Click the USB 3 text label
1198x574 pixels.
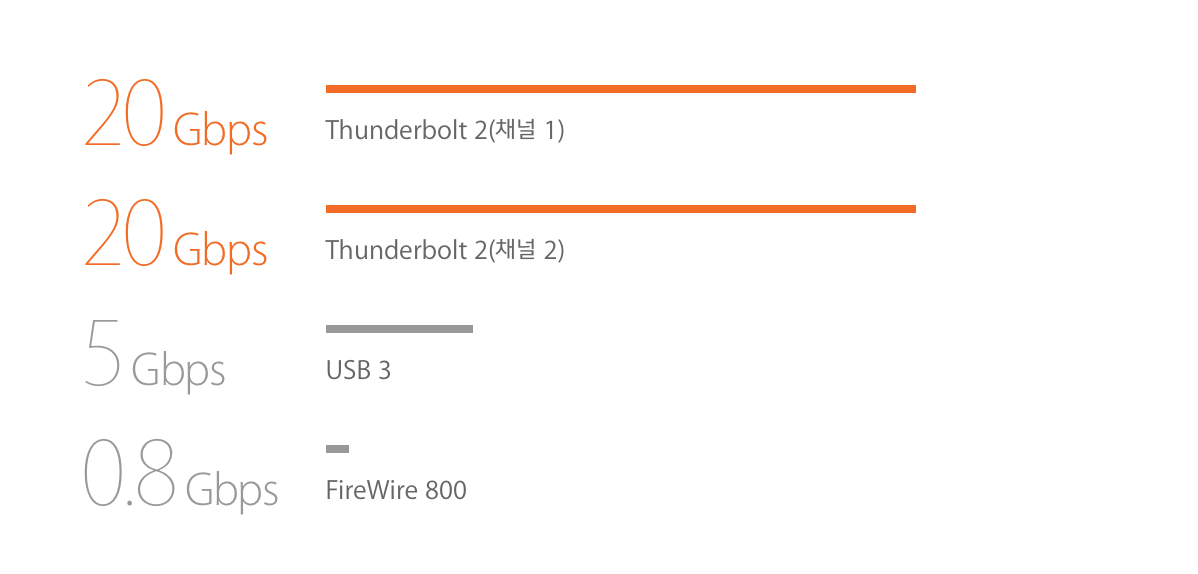tap(358, 371)
